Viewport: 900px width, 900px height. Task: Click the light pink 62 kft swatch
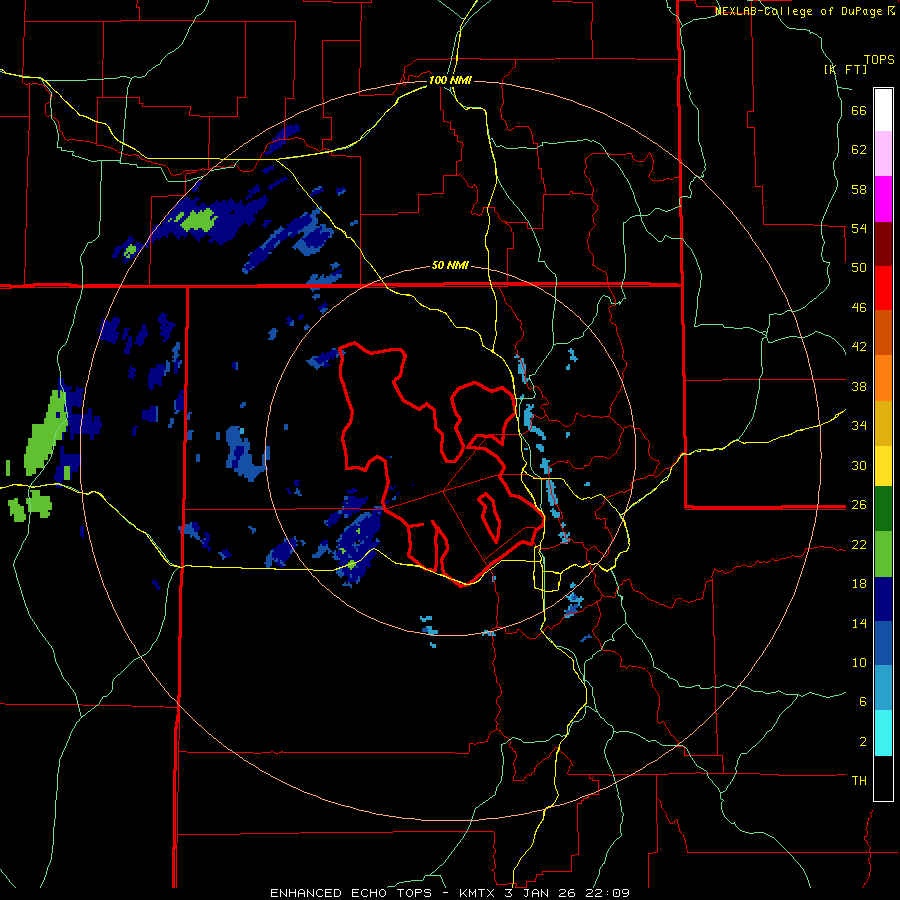tap(883, 154)
